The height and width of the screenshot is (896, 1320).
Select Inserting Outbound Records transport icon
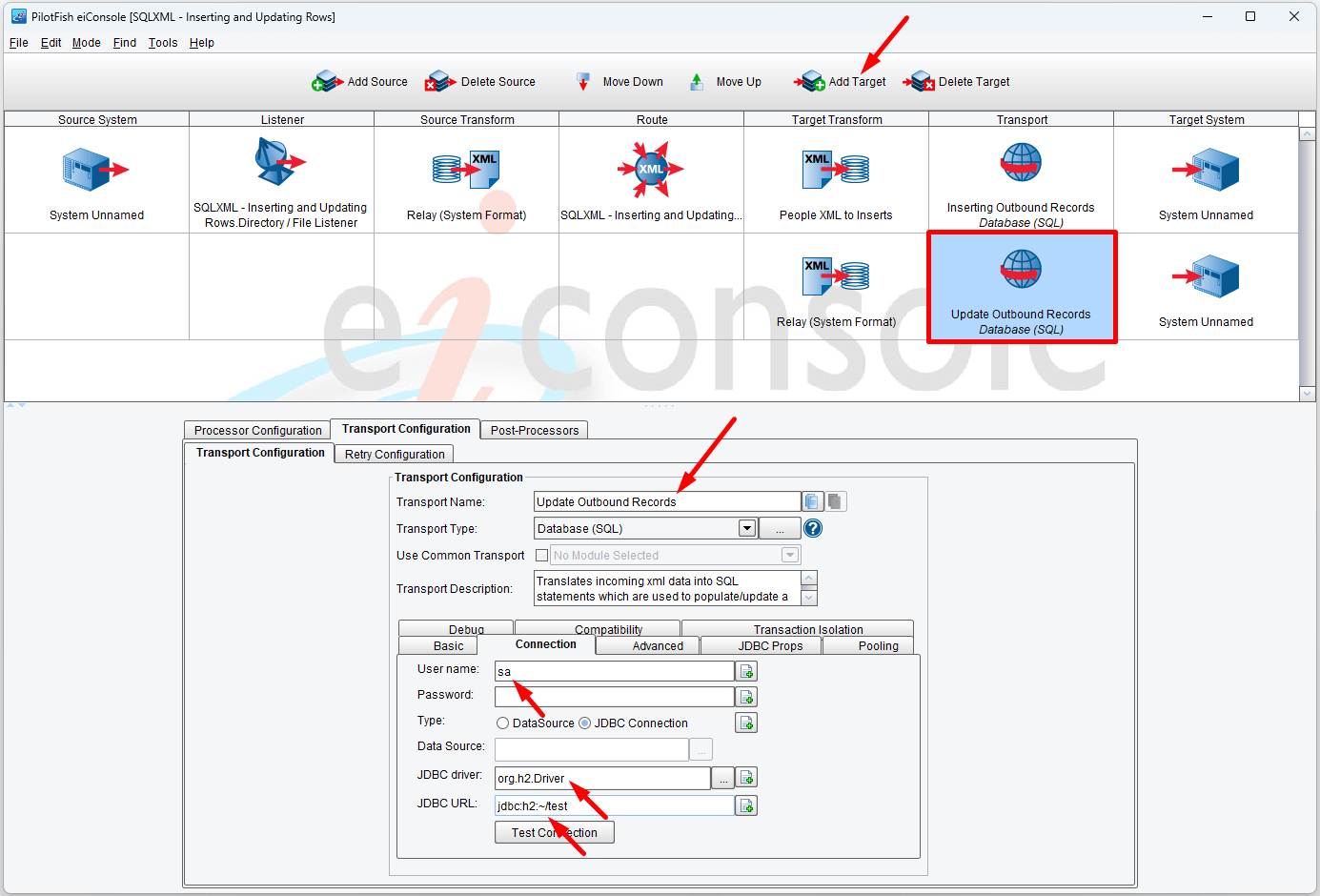(x=1021, y=162)
